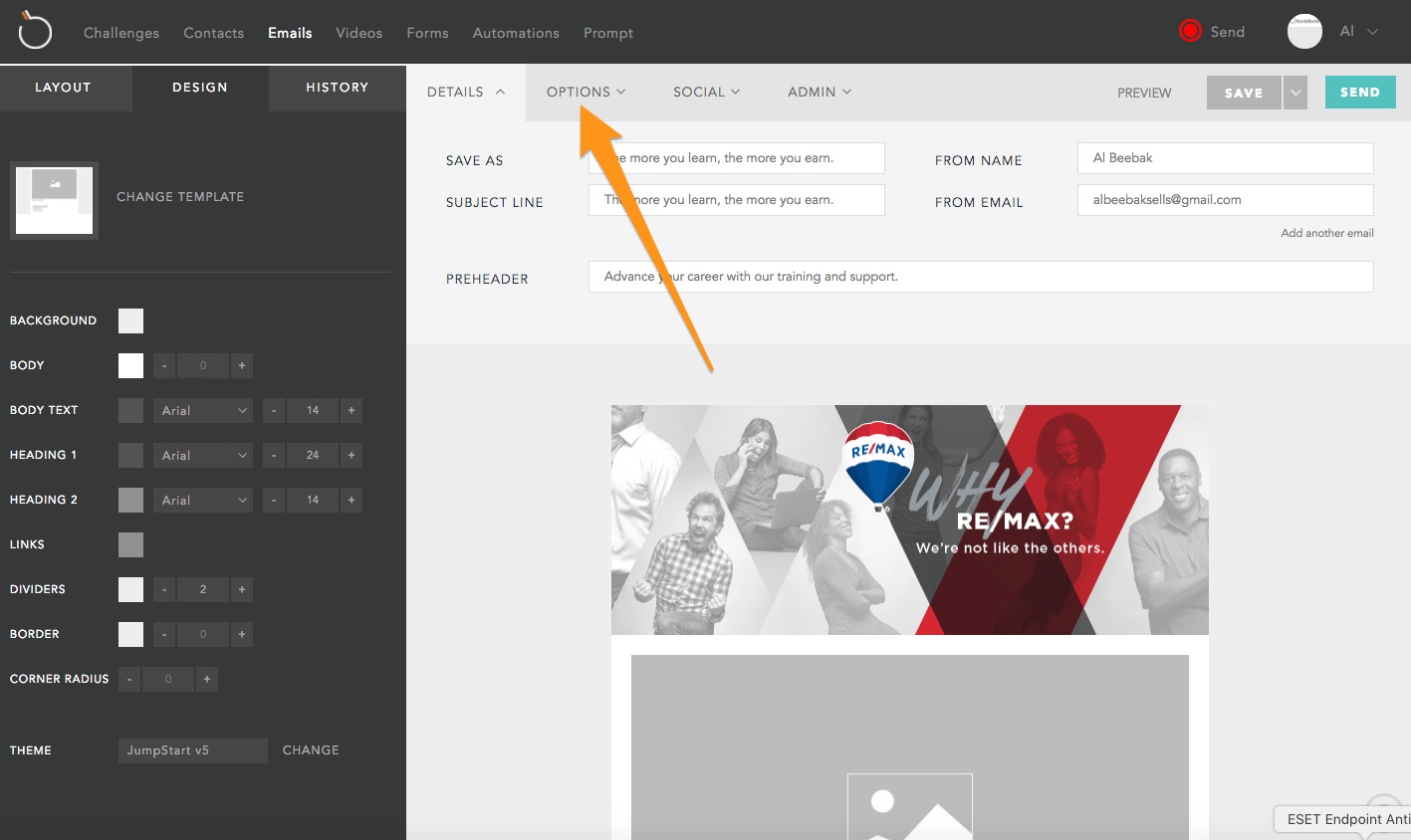Click the From Name field

(x=1226, y=158)
